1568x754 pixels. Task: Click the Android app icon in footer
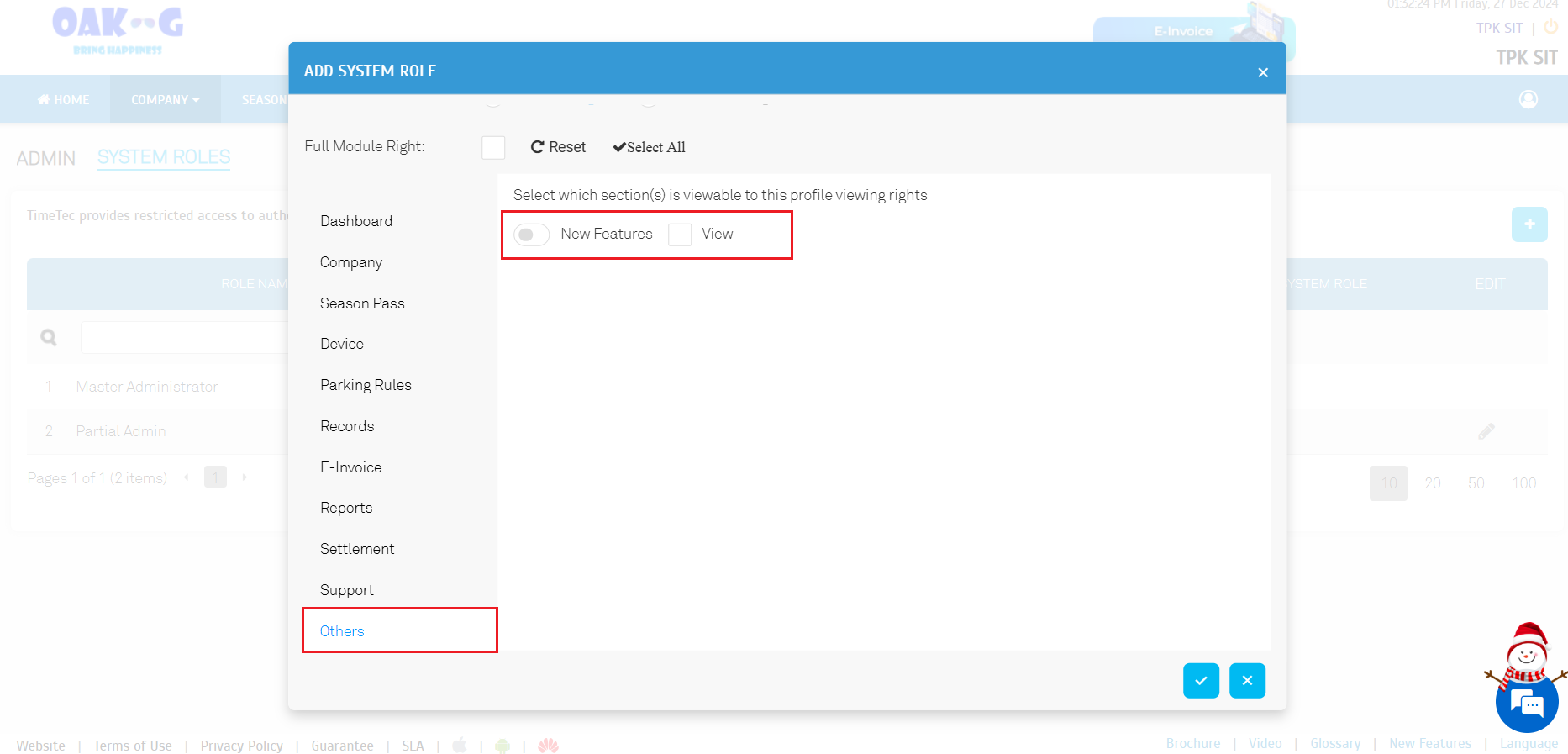(502, 746)
